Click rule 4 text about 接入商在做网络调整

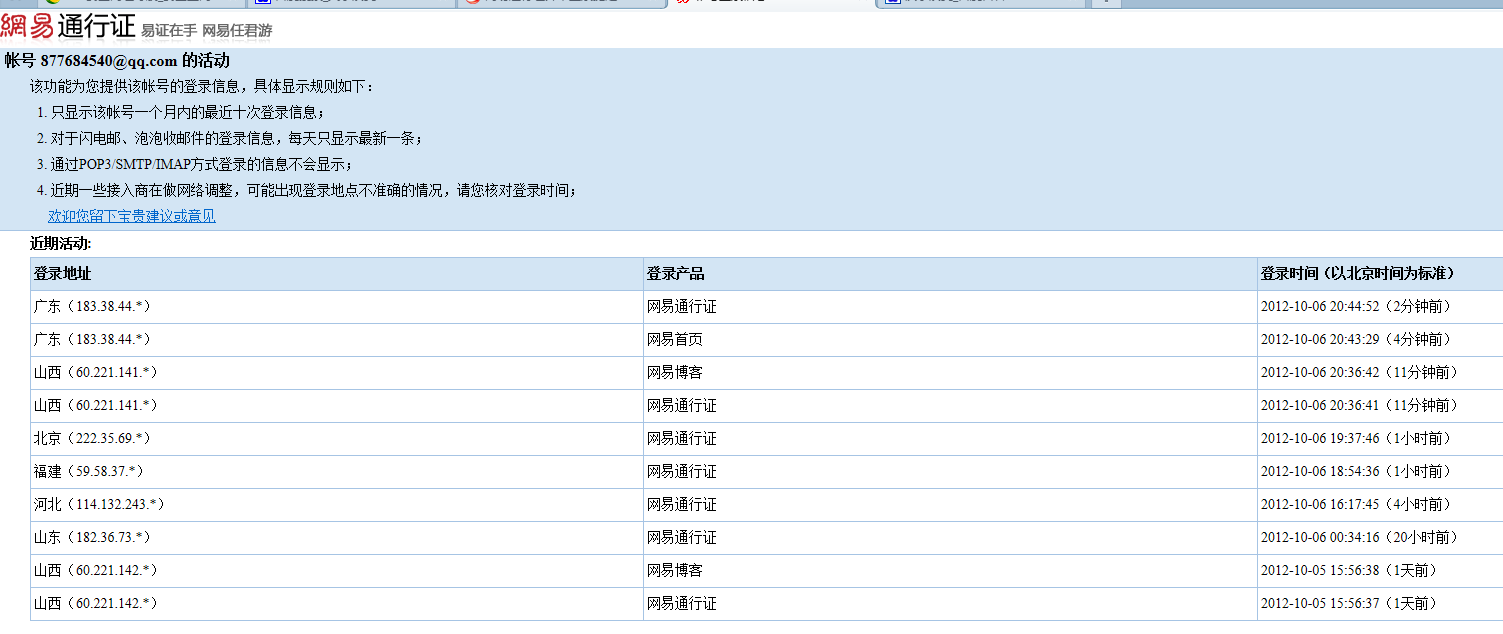[314, 190]
